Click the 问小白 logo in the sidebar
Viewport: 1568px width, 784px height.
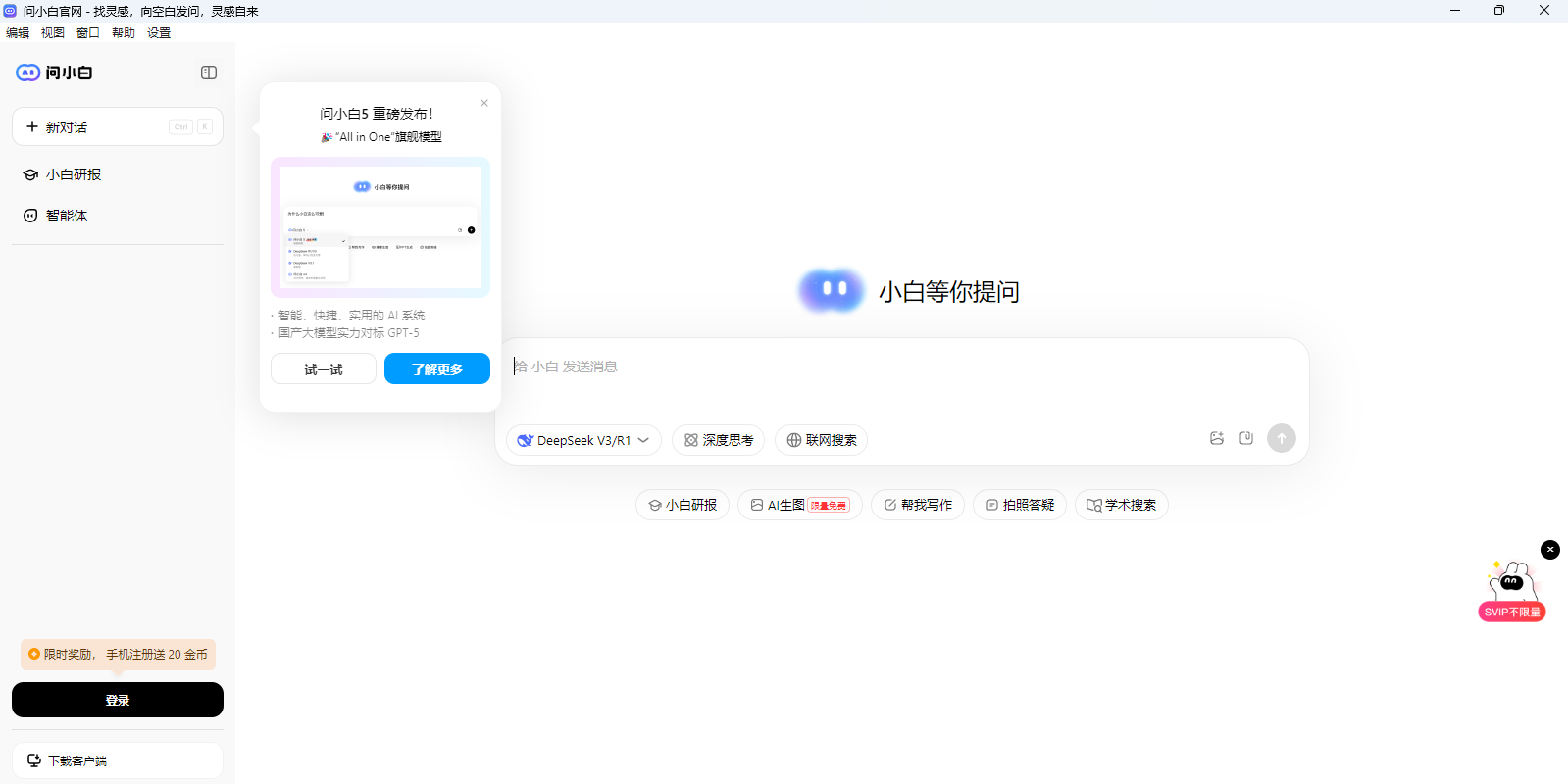pyautogui.click(x=55, y=73)
